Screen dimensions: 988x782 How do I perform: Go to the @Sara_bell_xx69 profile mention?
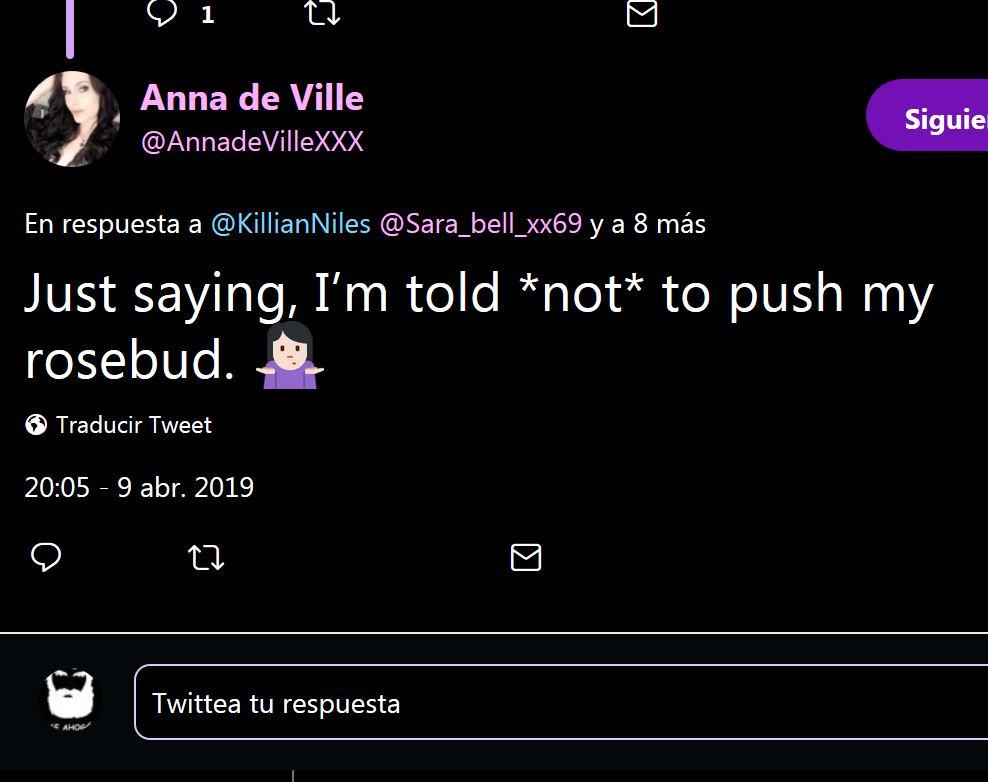click(x=480, y=224)
